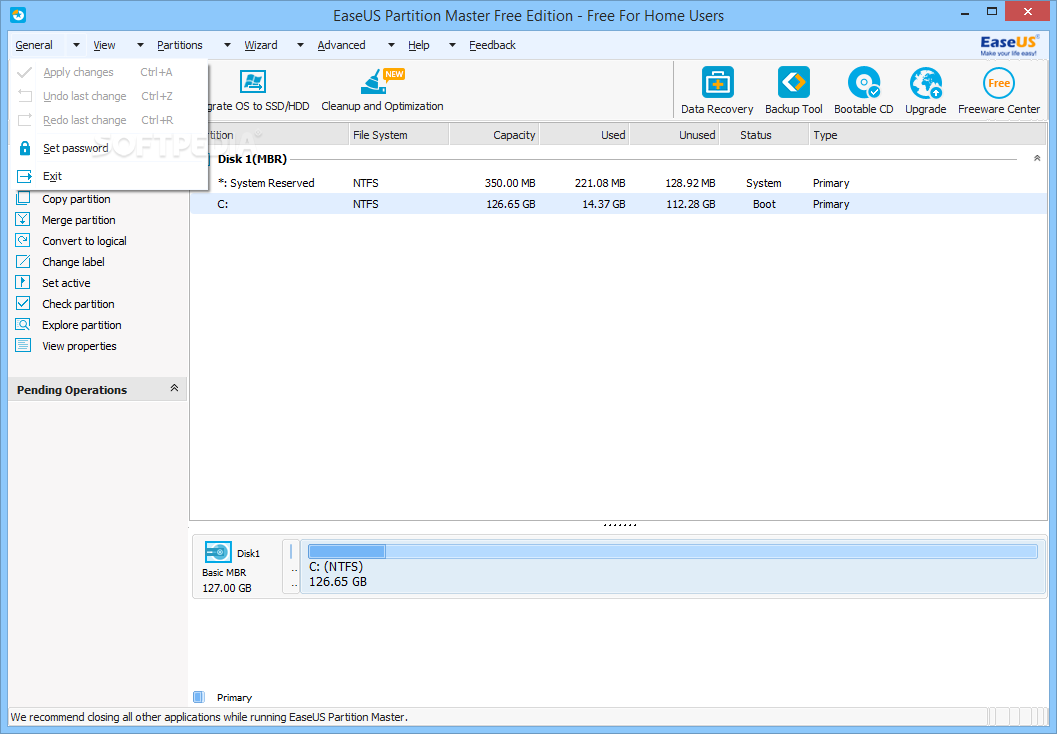
Task: Collapse the Pending Operations panel
Action: pyautogui.click(x=174, y=388)
